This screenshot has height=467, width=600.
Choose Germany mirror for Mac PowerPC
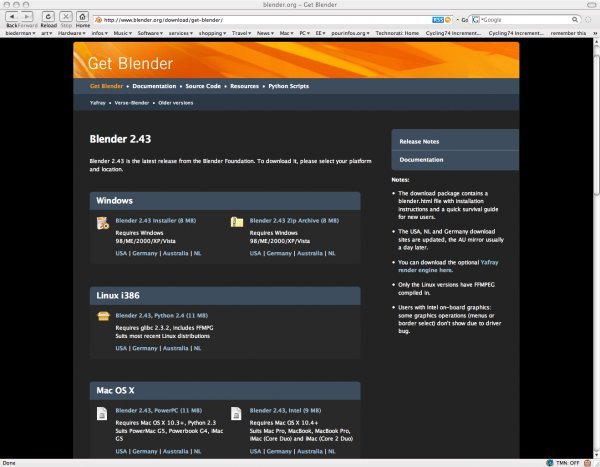click(145, 451)
